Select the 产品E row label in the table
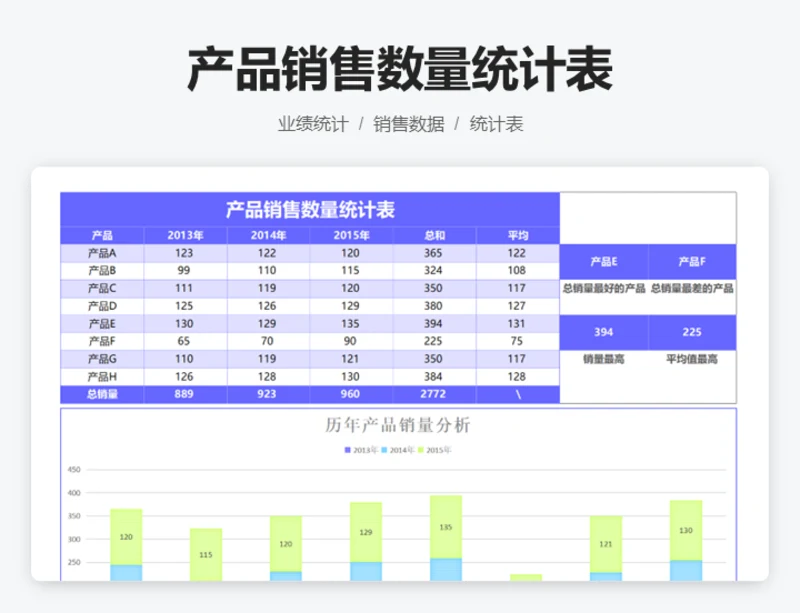The height and width of the screenshot is (613, 800). coord(102,324)
